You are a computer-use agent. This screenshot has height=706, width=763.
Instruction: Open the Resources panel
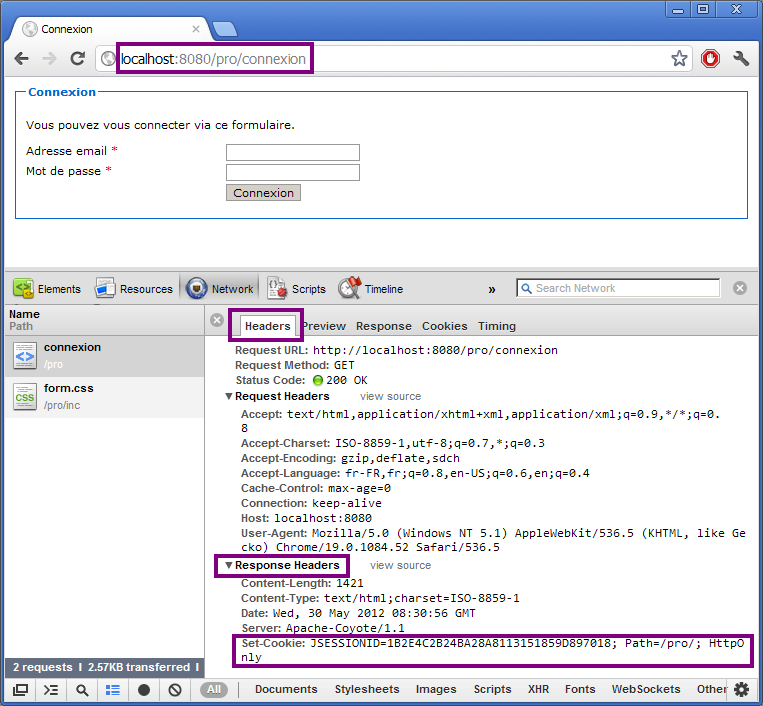click(x=134, y=289)
